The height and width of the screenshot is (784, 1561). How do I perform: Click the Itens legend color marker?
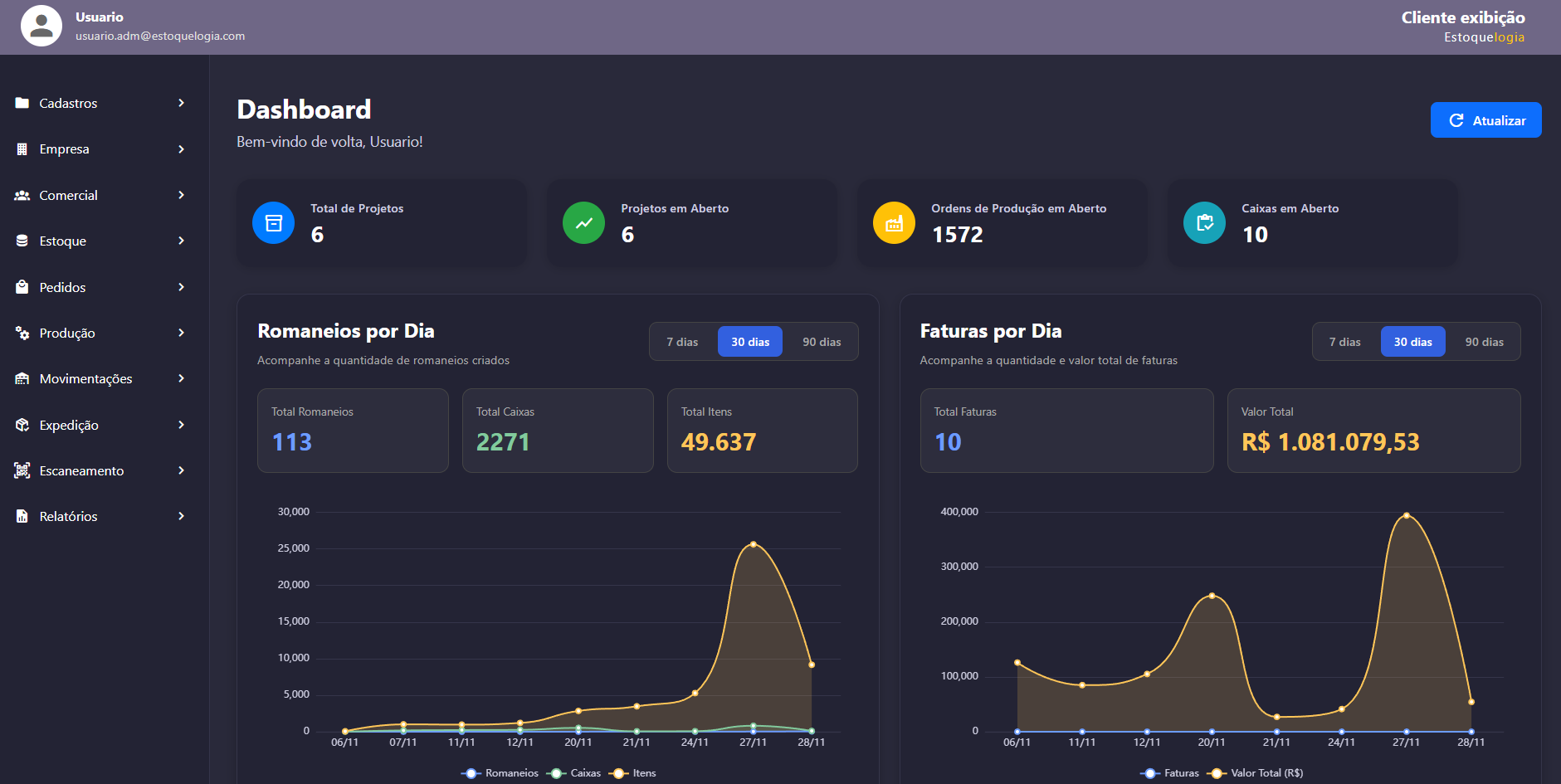(x=618, y=773)
